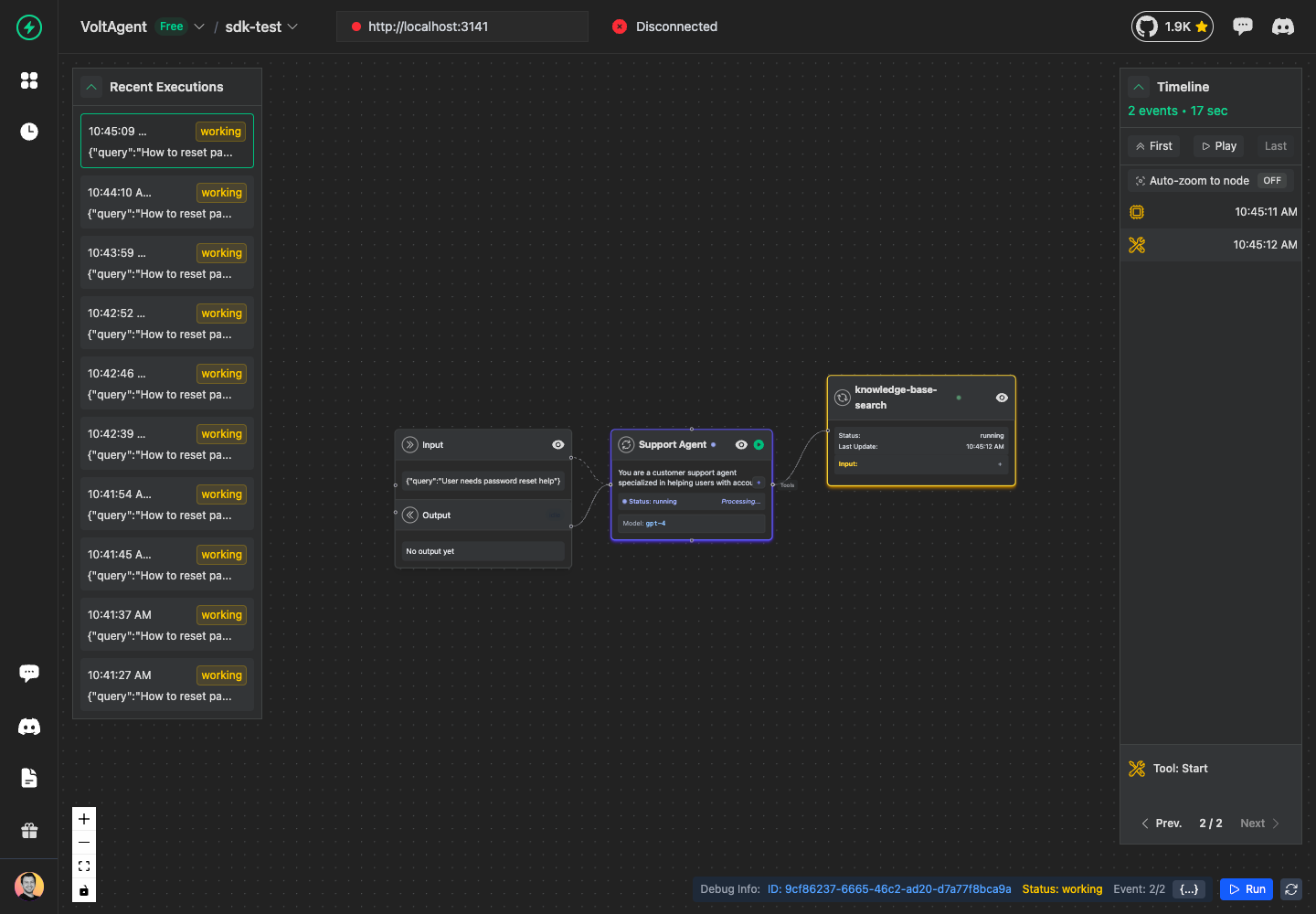Image resolution: width=1316 pixels, height=914 pixels.
Task: Go to Next timeline event
Action: point(1260,824)
